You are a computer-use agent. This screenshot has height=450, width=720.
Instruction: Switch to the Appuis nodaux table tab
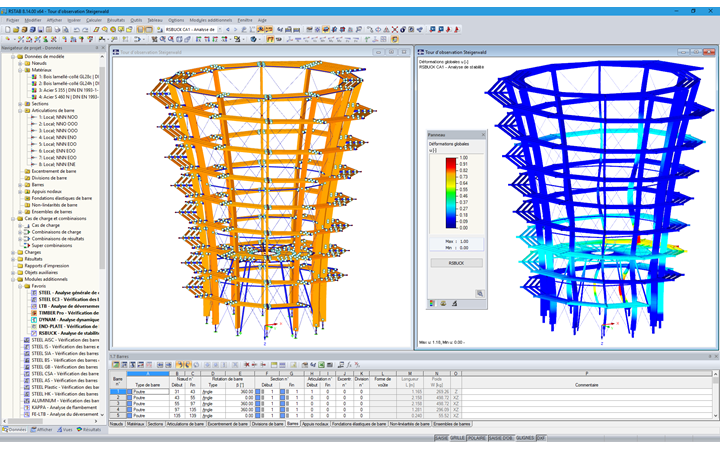tap(315, 424)
